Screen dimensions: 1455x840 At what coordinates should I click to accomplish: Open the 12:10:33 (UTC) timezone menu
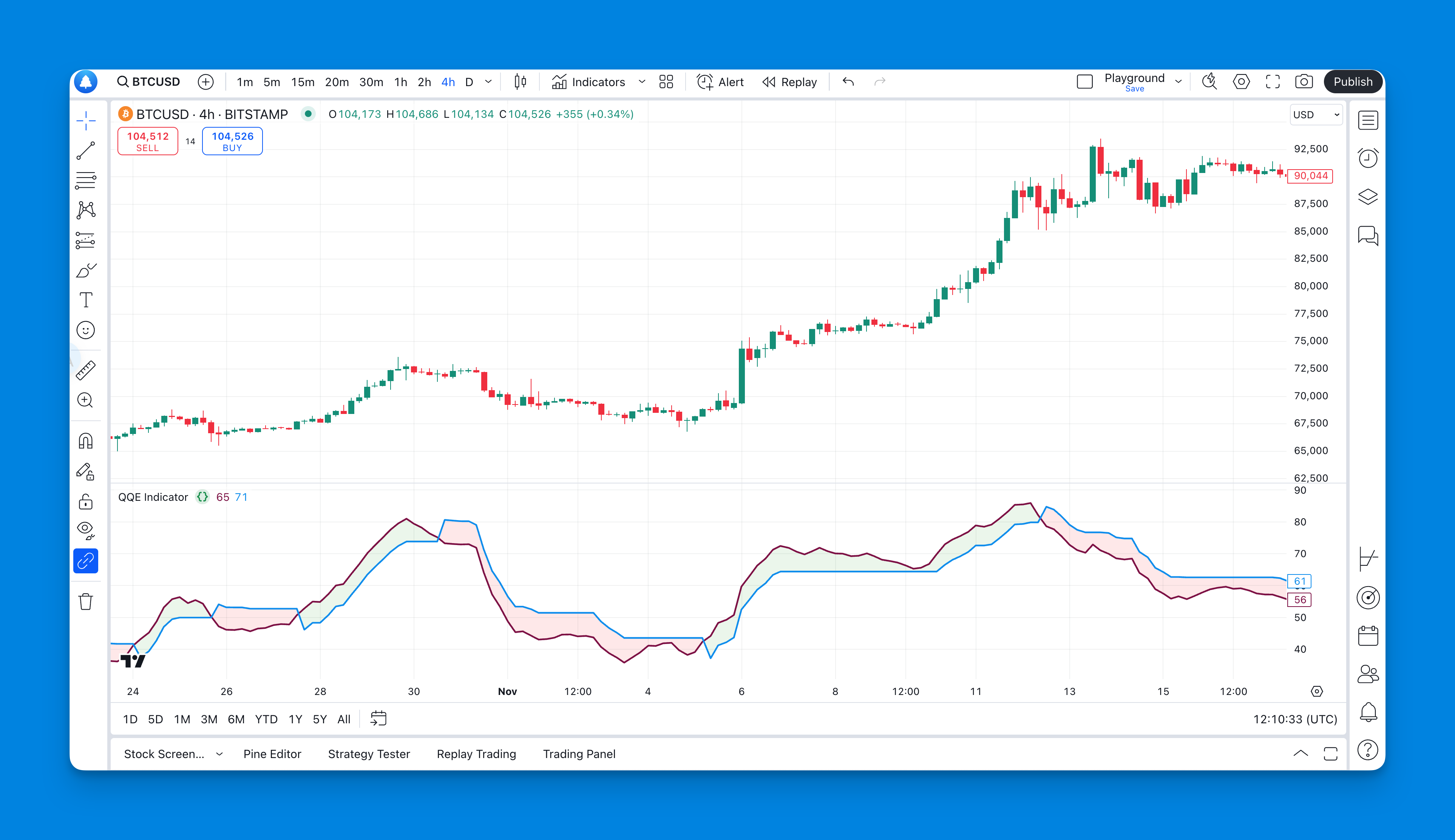pos(1294,720)
